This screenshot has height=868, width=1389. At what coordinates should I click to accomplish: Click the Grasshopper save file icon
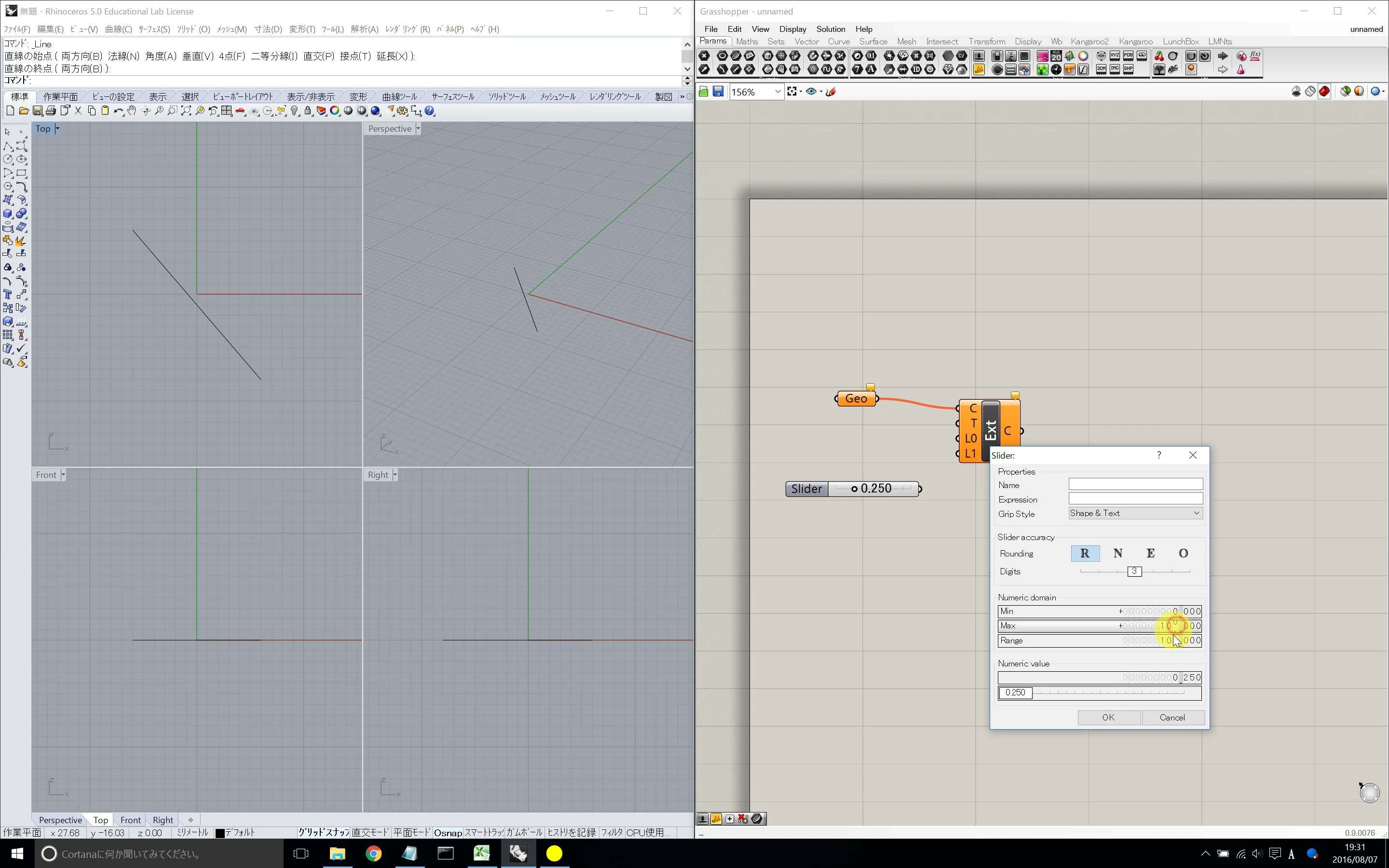tap(718, 92)
